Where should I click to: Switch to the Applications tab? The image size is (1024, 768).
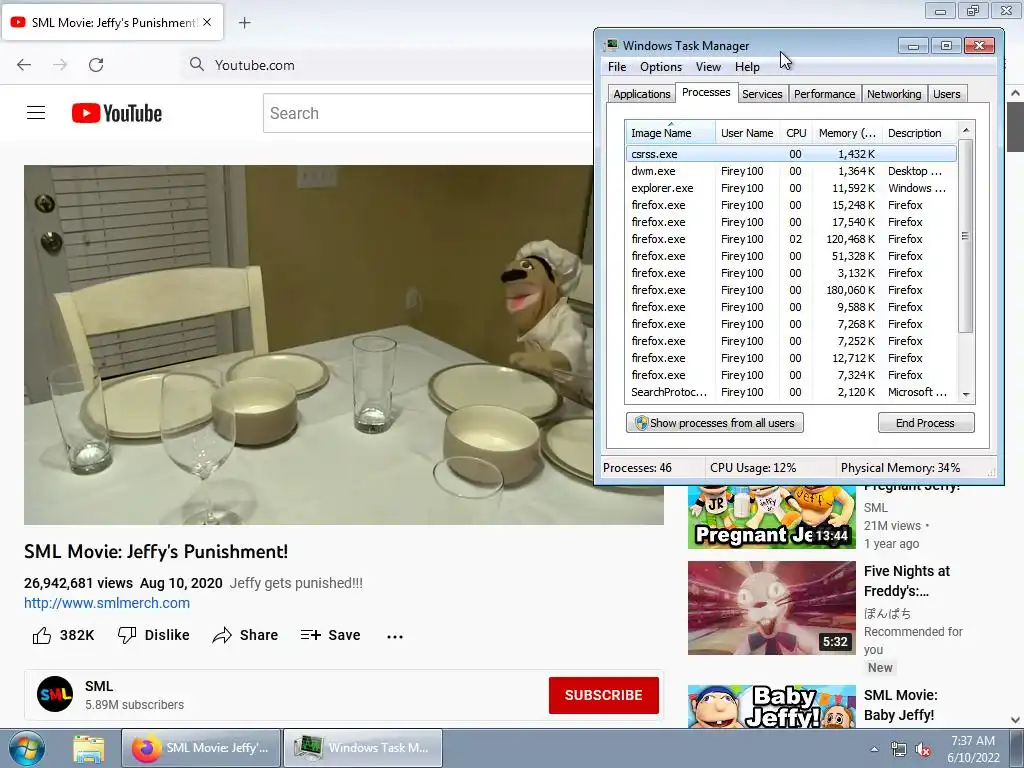coord(641,94)
